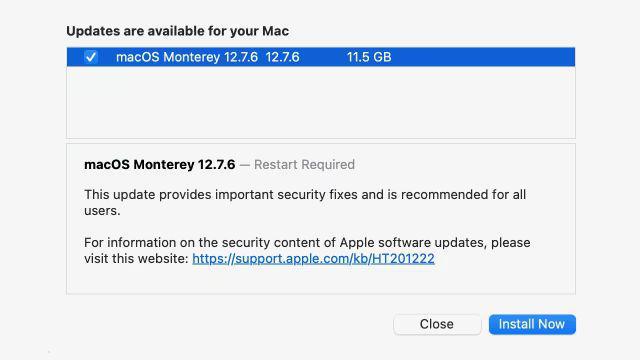The width and height of the screenshot is (640, 360).
Task: Open the support.apple.com/kb/HT201222 link
Action: click(313, 258)
